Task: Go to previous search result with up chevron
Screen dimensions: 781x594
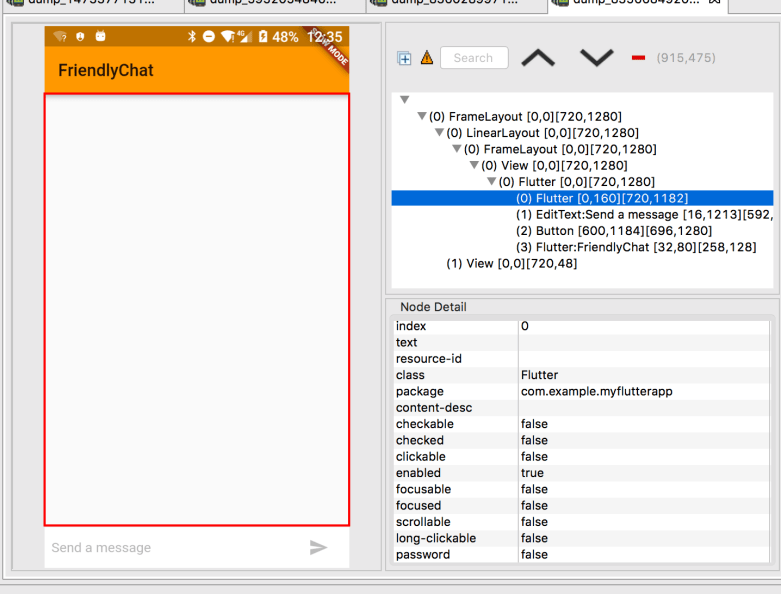Action: click(x=538, y=58)
